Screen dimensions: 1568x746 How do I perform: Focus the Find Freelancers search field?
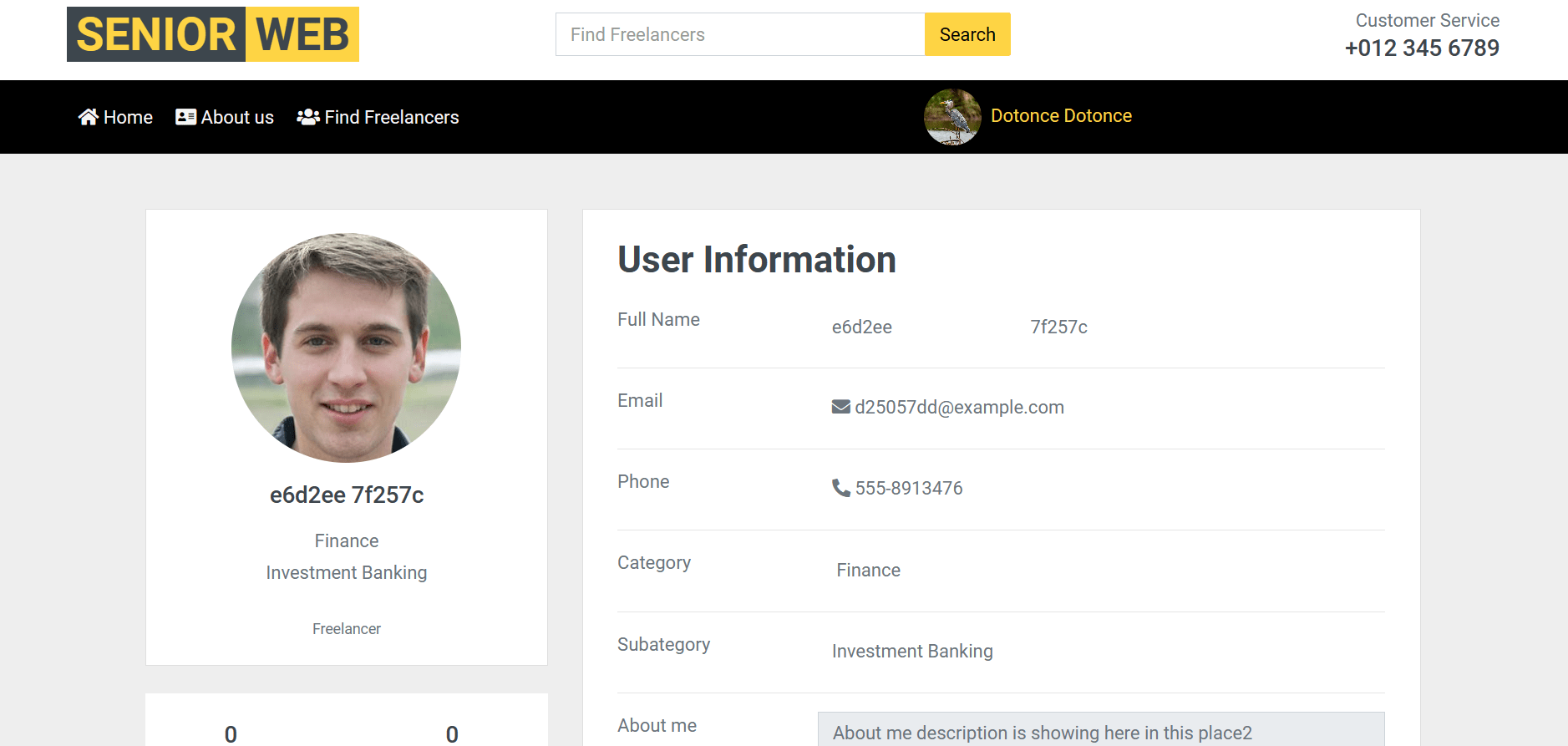click(x=739, y=34)
